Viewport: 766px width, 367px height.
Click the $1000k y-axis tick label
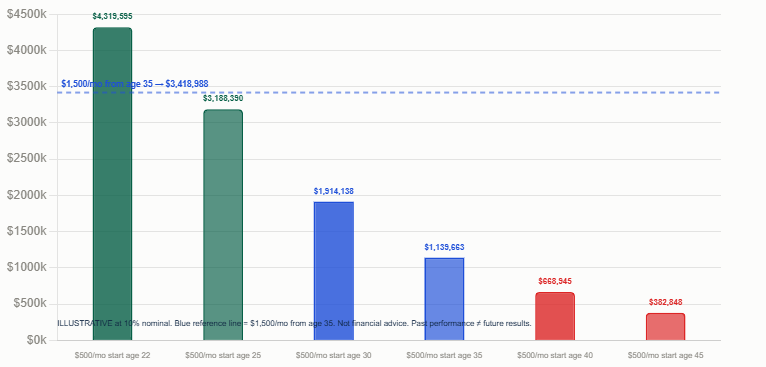pos(27,268)
